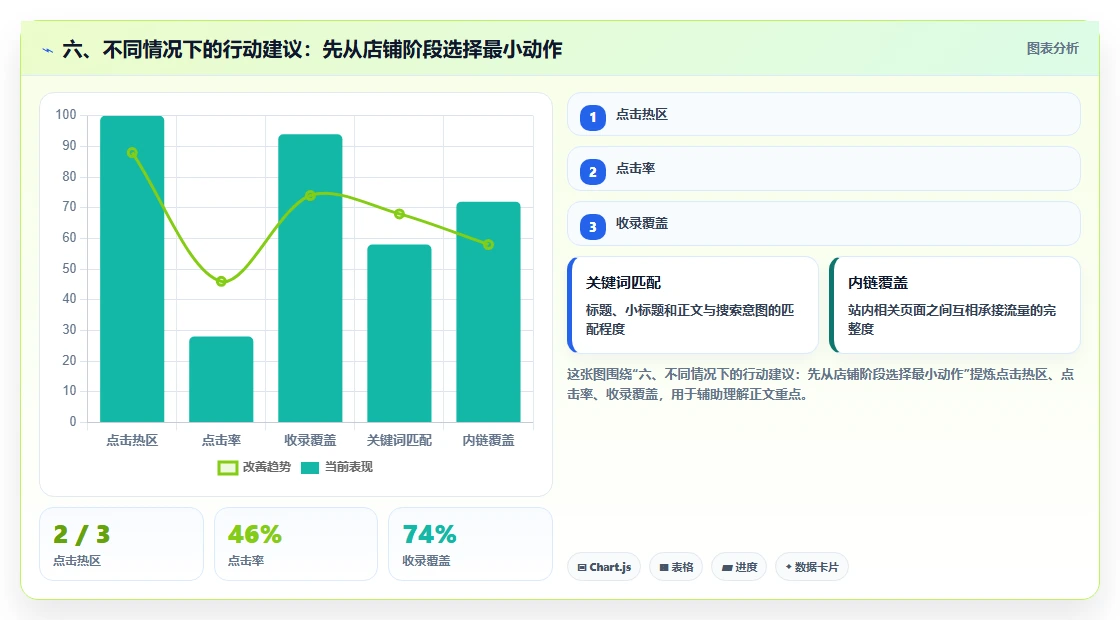Click the 数据卡片 tag

pos(811,567)
